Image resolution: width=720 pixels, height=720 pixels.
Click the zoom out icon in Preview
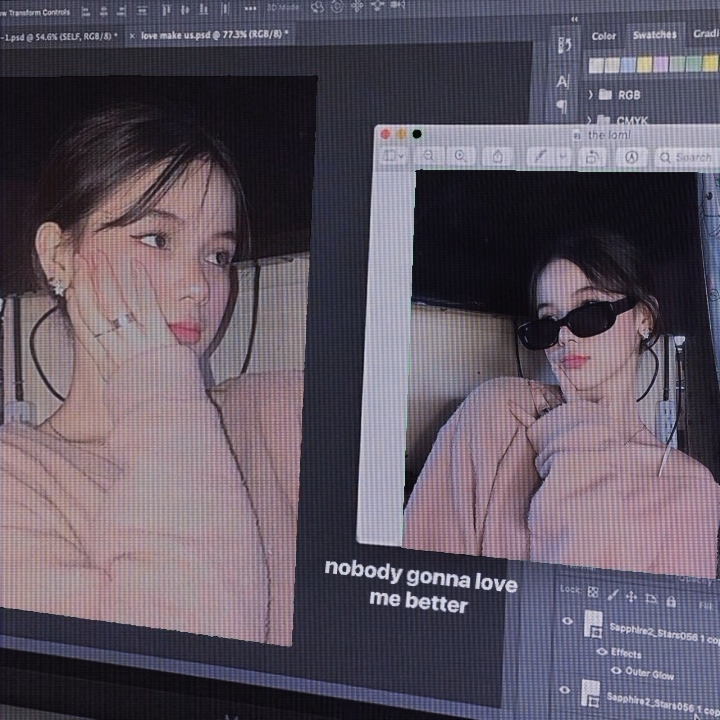(429, 156)
